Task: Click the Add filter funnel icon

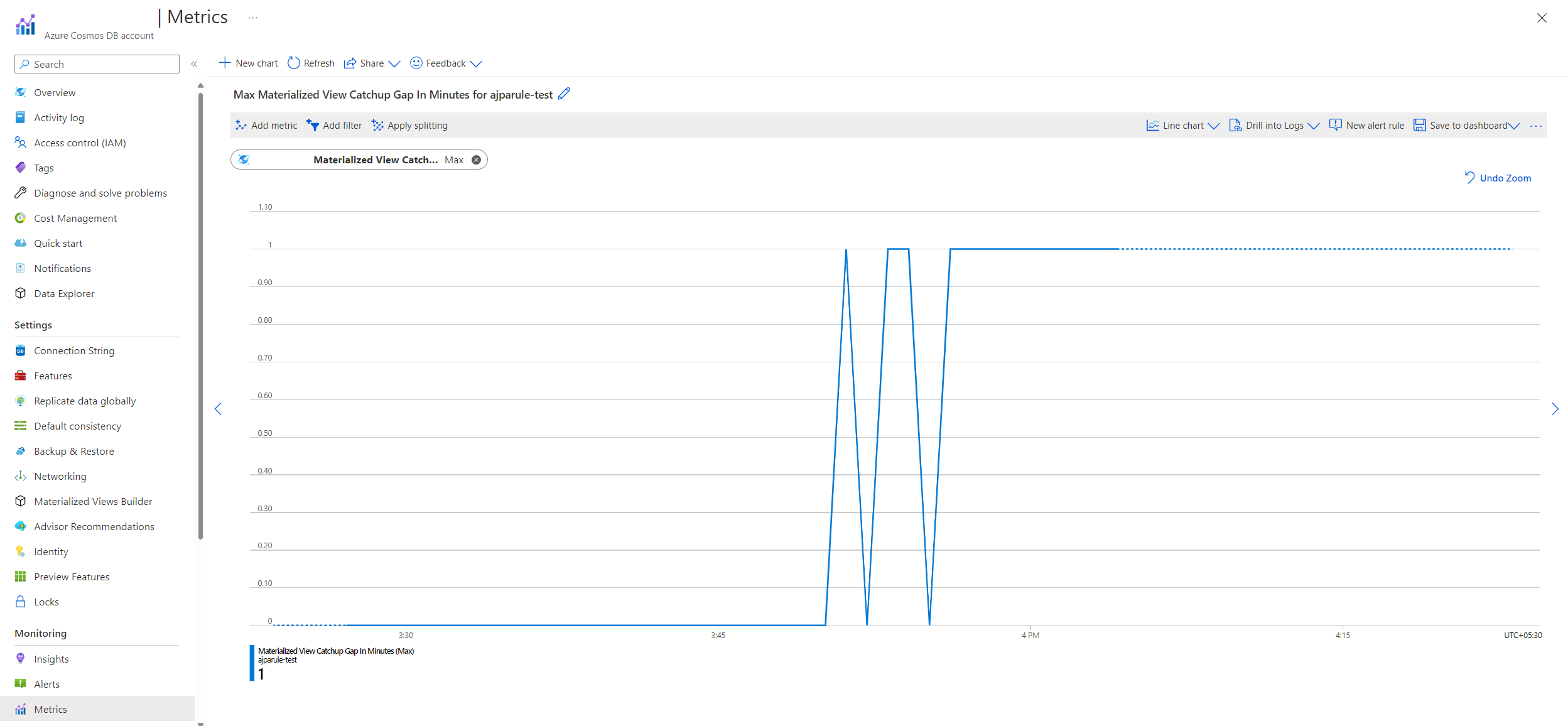Action: tap(313, 126)
